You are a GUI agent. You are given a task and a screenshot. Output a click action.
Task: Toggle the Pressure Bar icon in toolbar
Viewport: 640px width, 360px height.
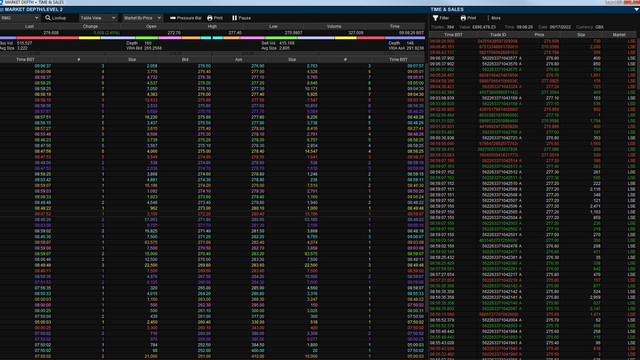coord(173,18)
